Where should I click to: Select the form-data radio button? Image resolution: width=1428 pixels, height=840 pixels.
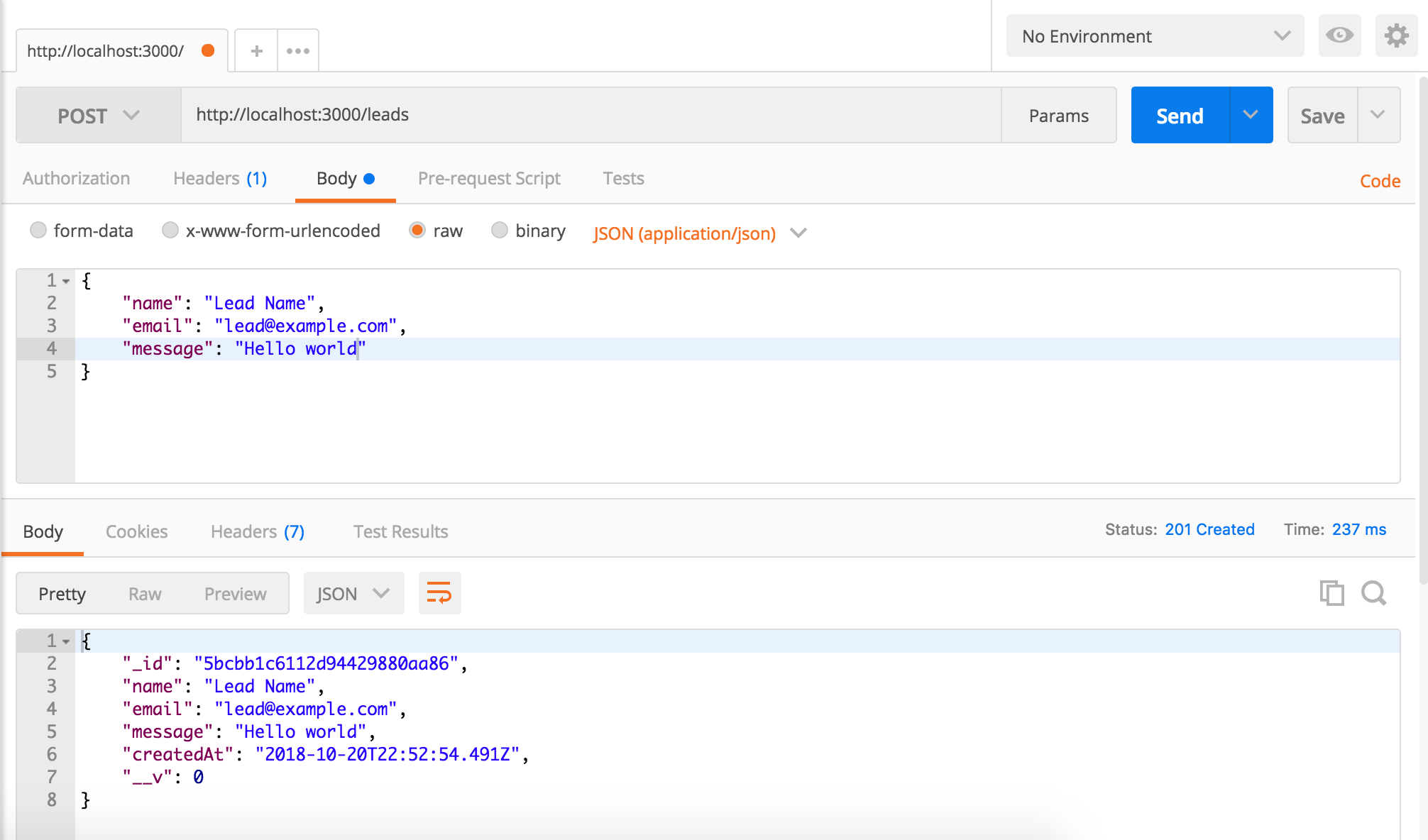coord(38,231)
